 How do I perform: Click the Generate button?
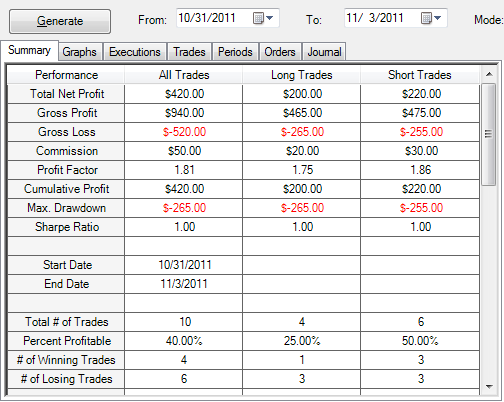pos(60,21)
